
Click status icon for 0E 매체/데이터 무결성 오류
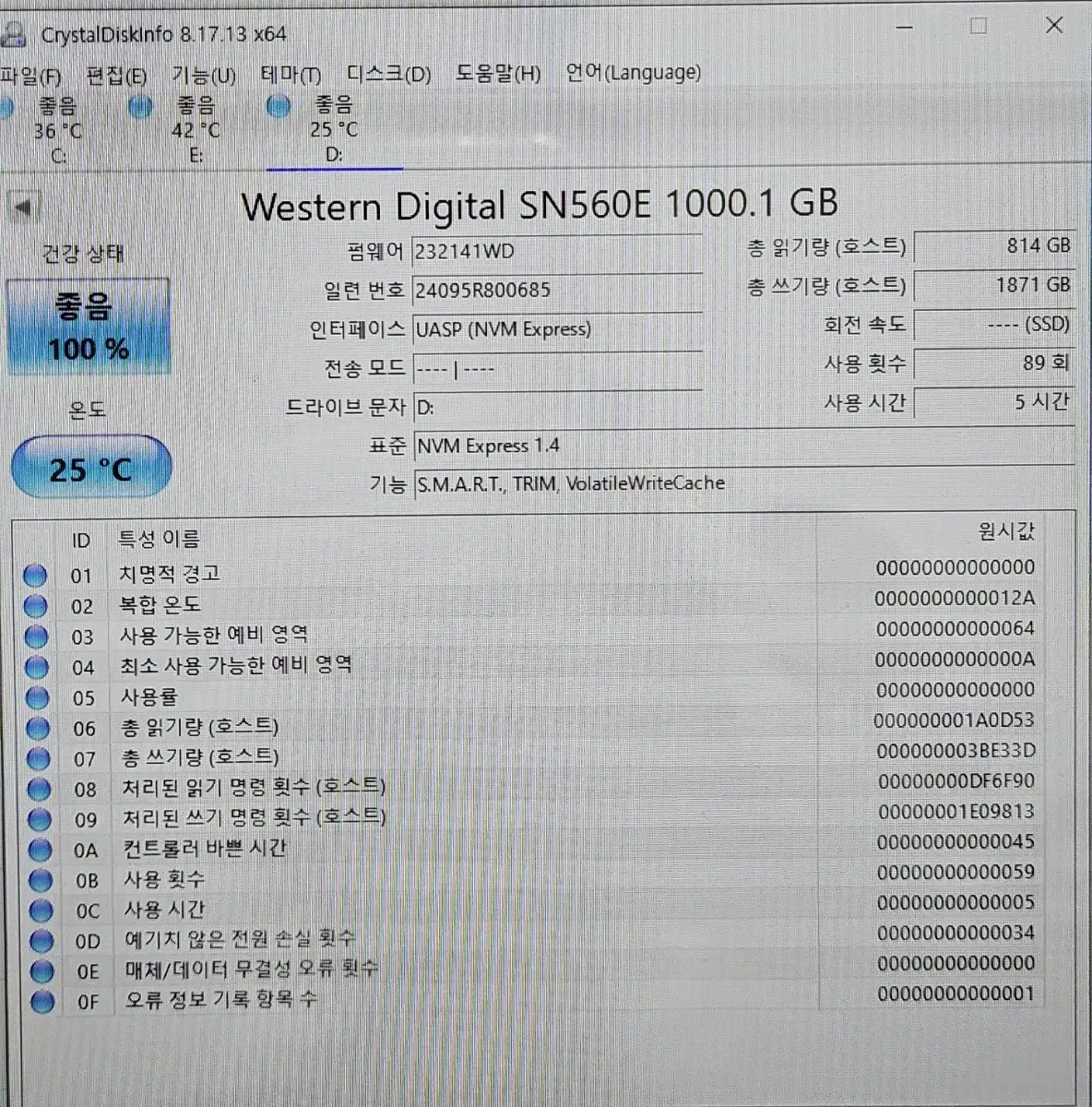[42, 971]
